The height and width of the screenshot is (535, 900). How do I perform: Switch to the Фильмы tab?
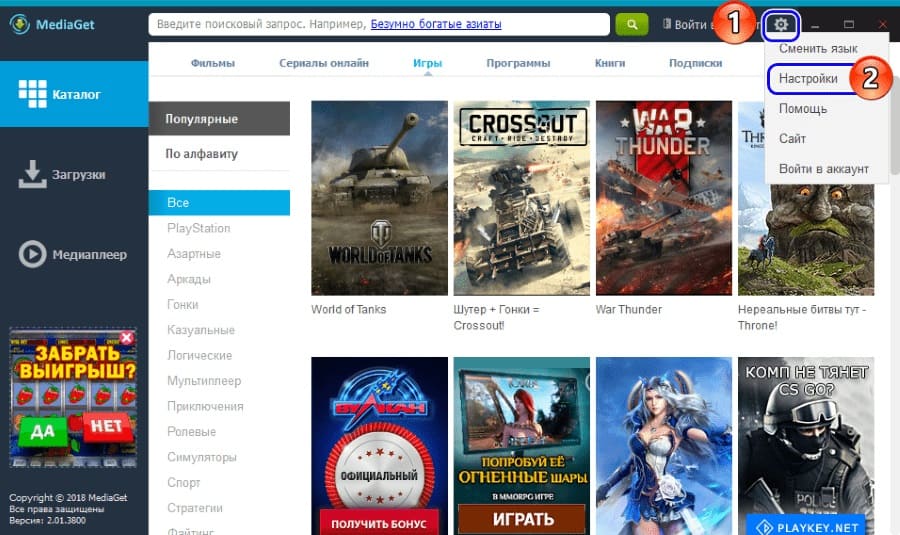point(213,63)
